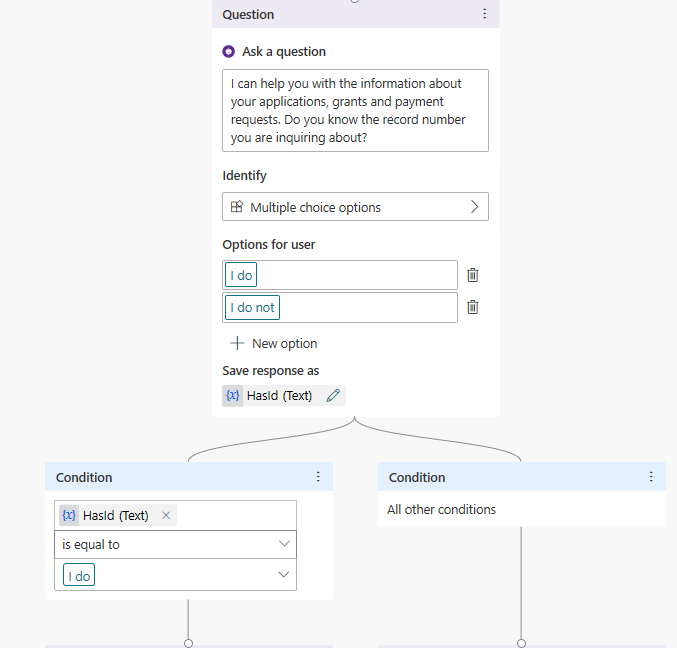Open left Condition node more options menu

[x=318, y=477]
